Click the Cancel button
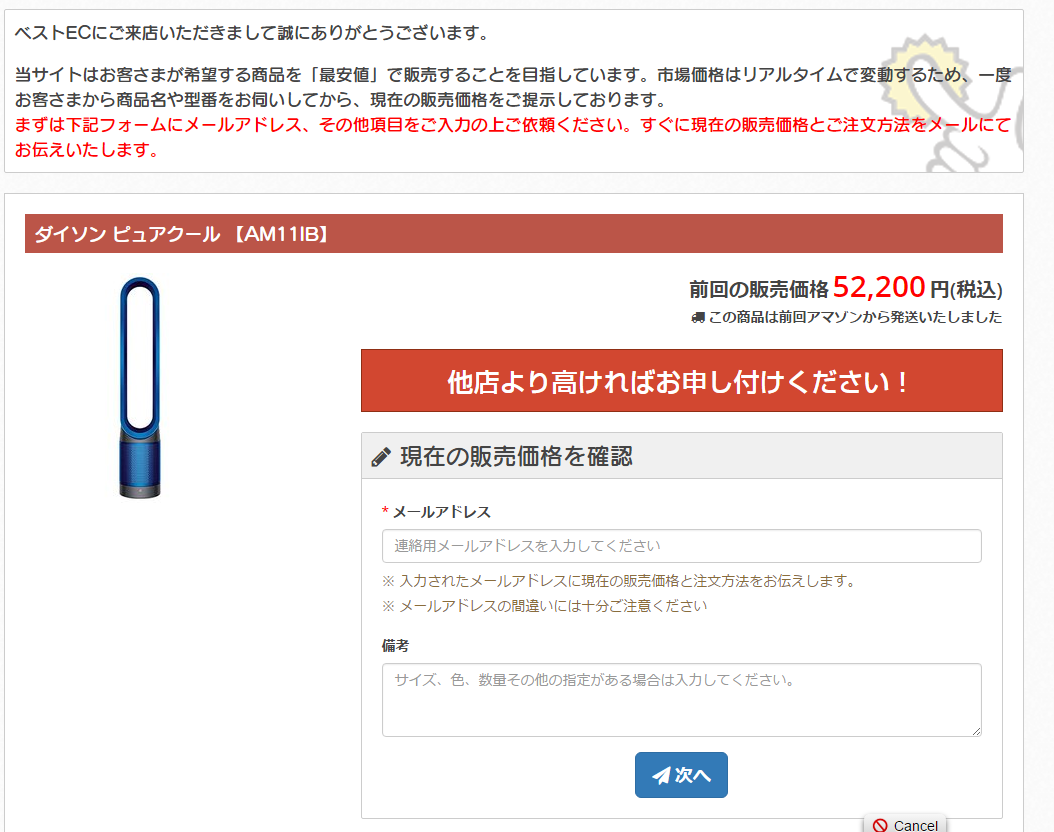 tap(905, 824)
